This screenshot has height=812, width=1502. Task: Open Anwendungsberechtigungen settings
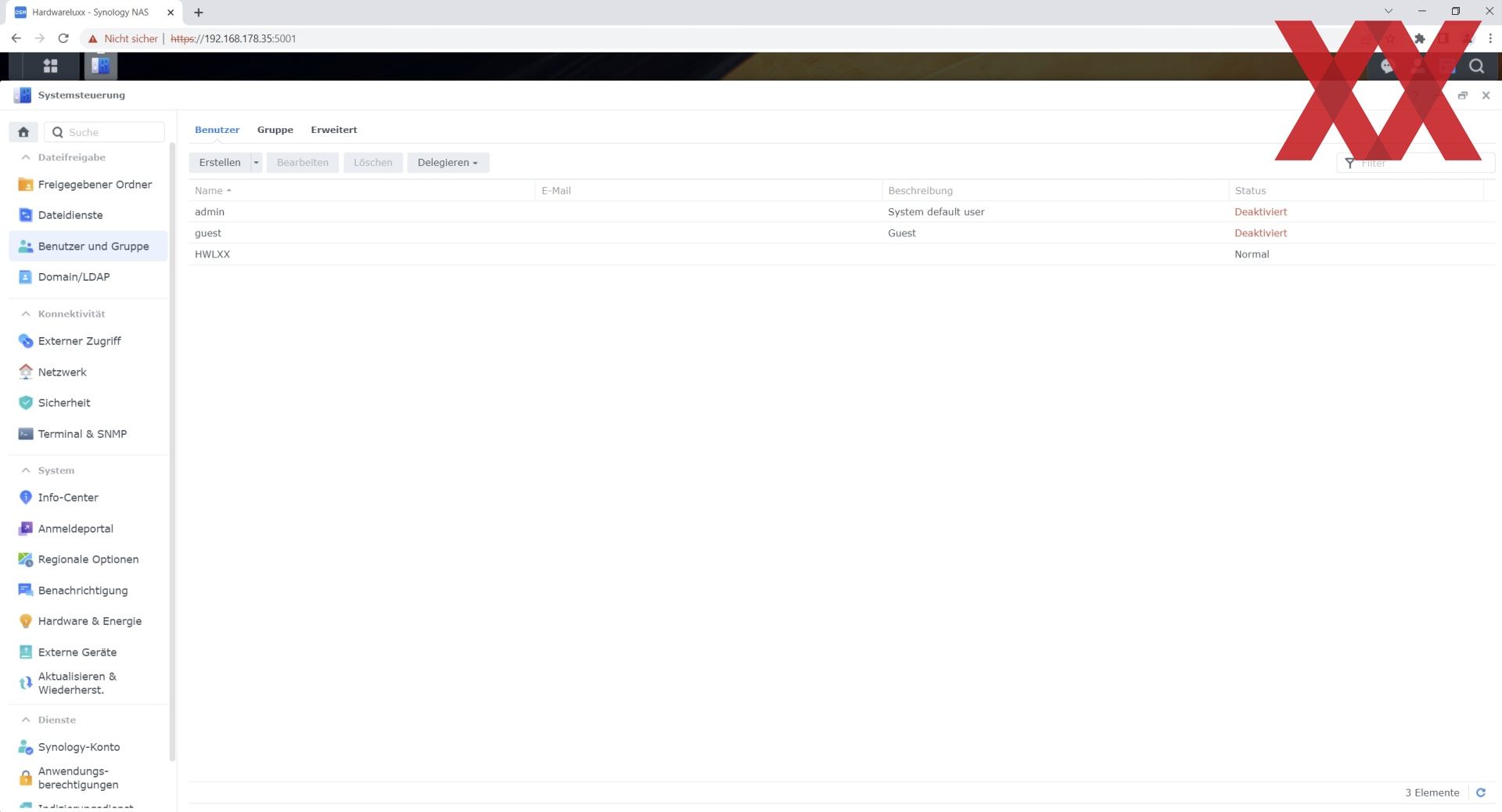(88, 778)
